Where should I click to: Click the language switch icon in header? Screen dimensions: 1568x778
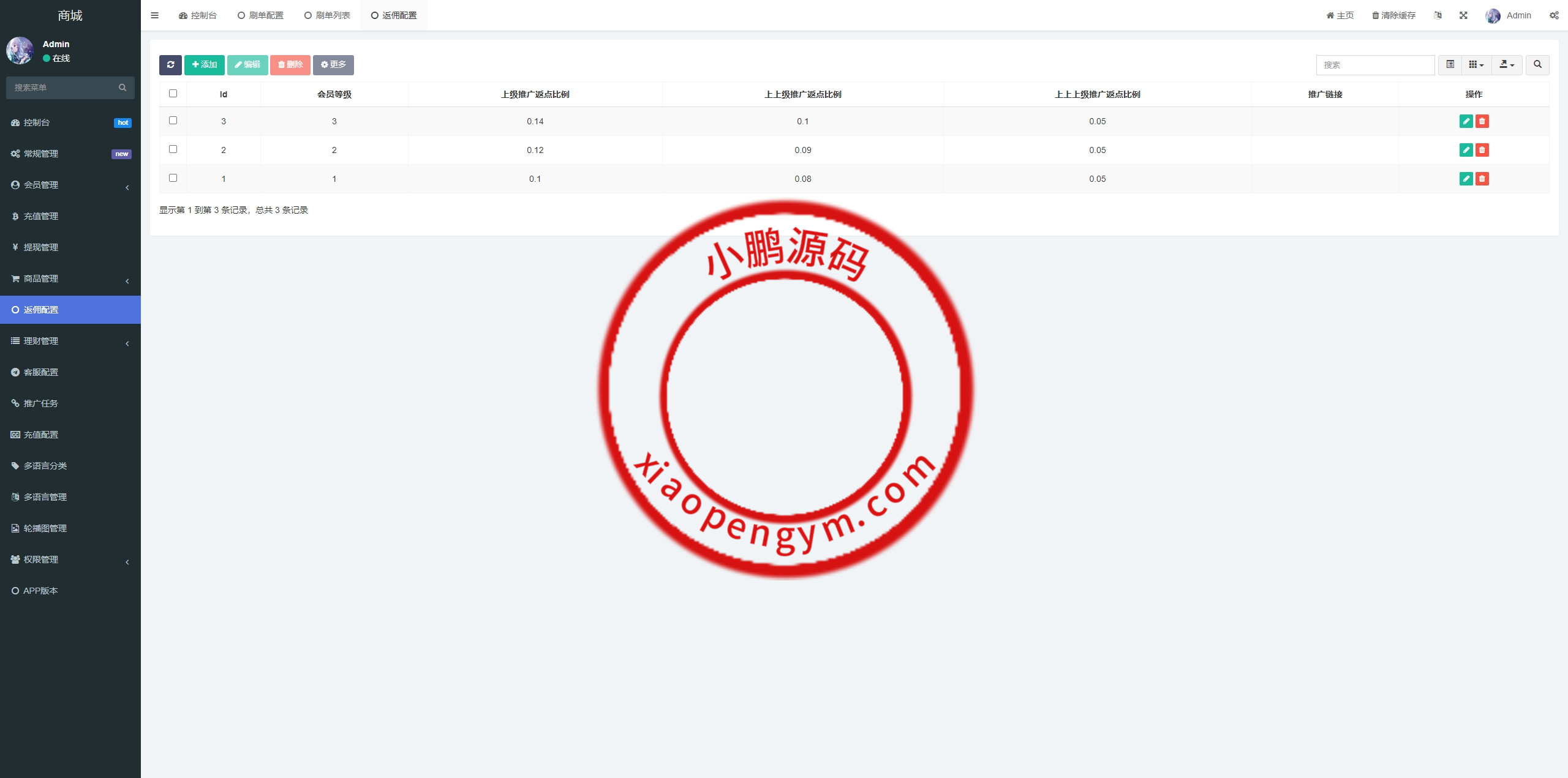[x=1438, y=15]
